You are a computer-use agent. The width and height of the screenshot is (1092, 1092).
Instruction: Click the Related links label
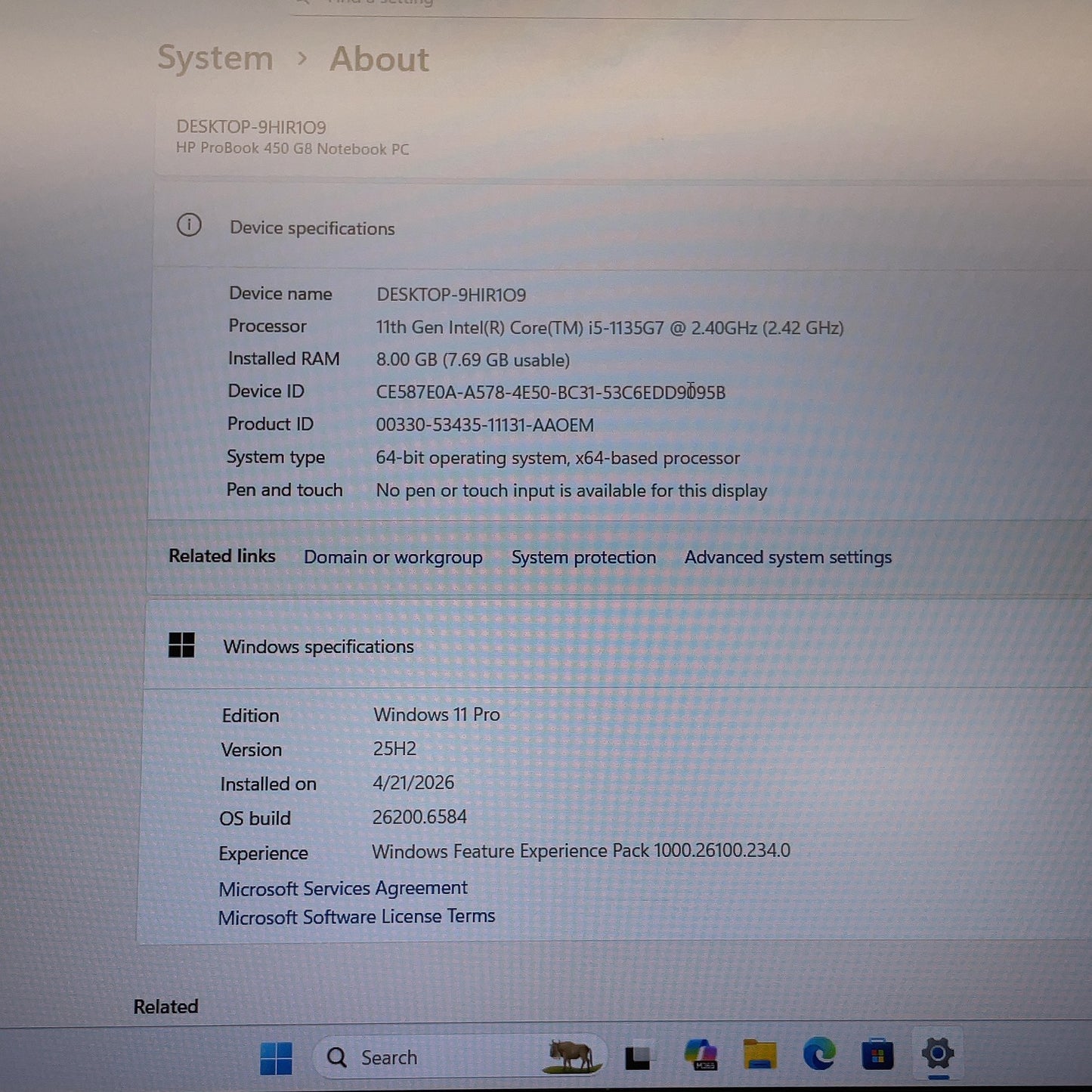click(222, 556)
